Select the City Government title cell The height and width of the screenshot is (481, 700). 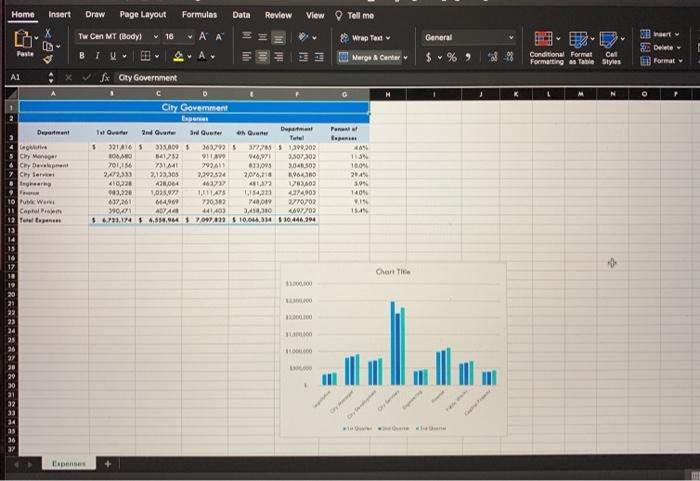194,107
